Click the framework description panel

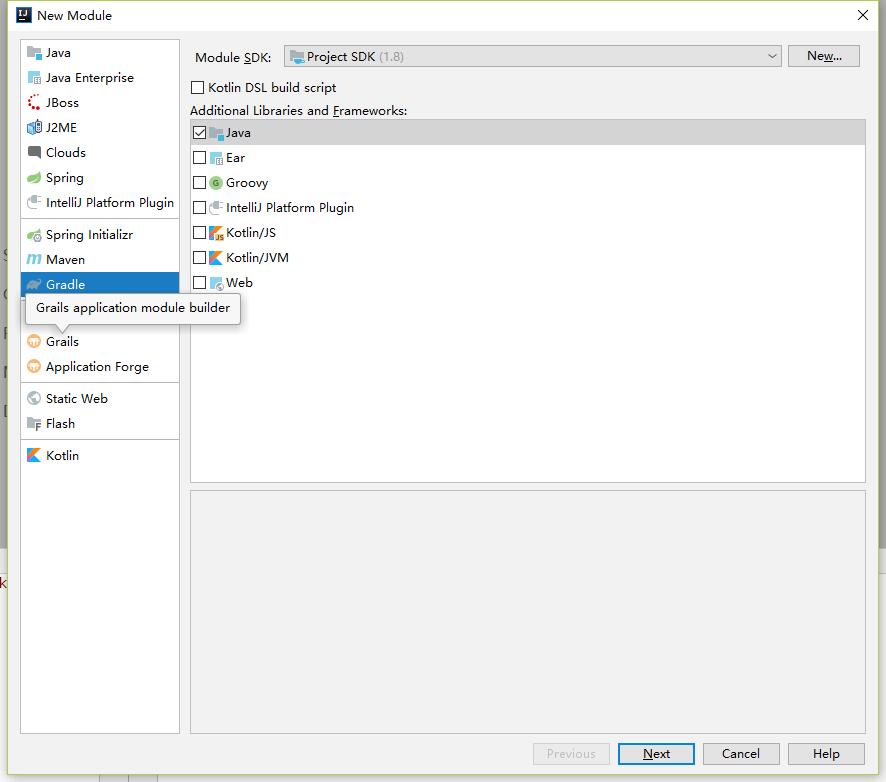click(528, 612)
